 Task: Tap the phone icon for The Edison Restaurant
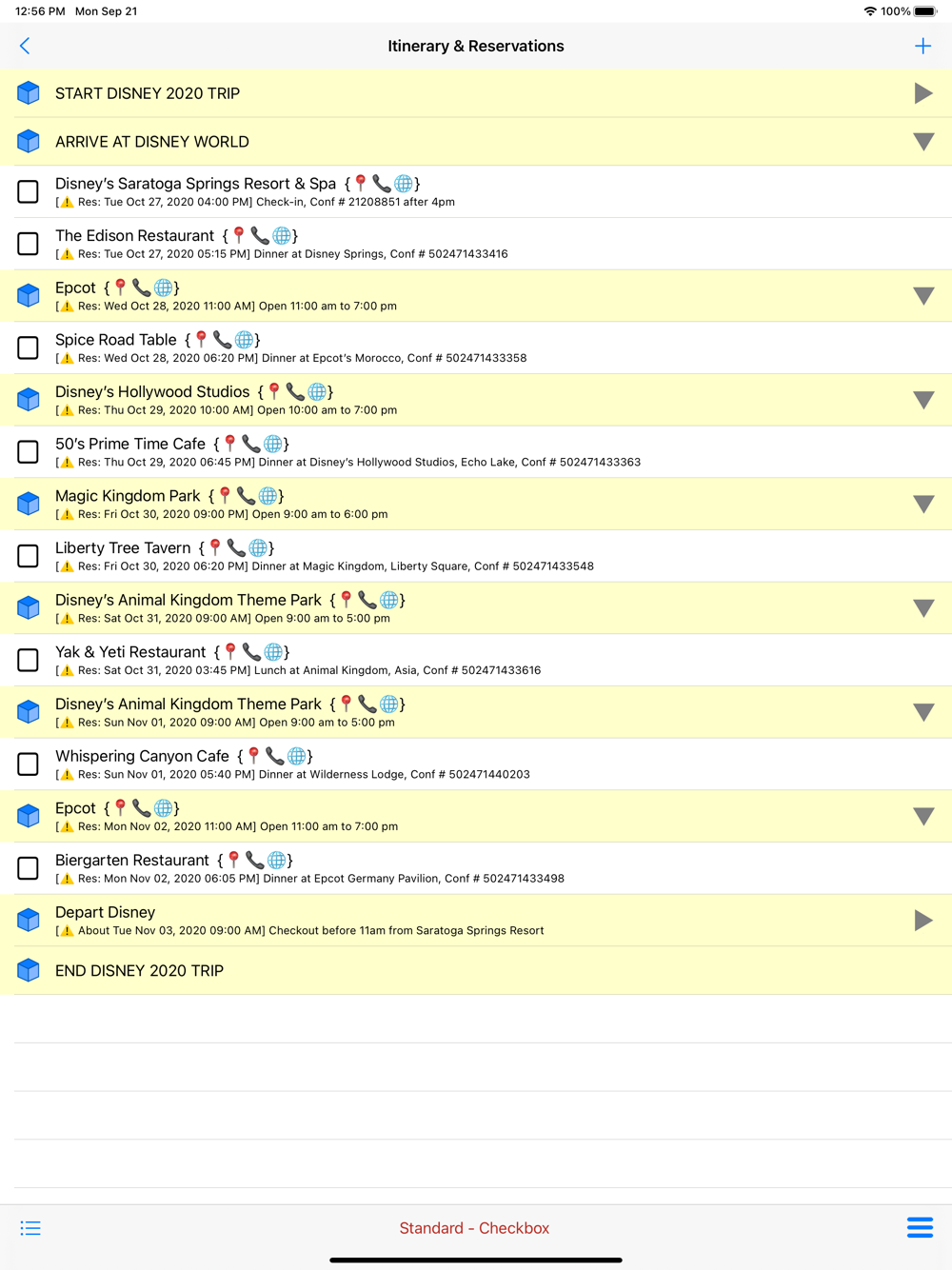tap(260, 235)
